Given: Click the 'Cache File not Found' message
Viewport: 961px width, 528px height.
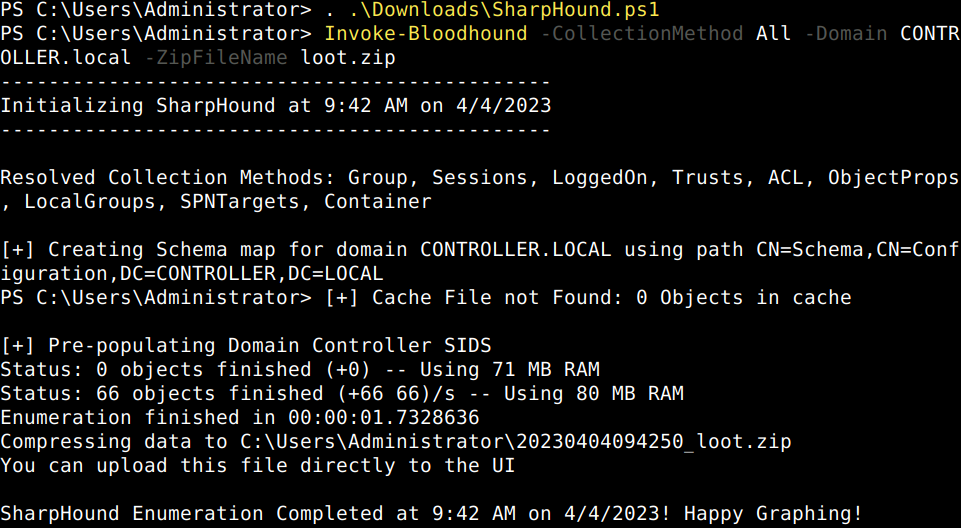Looking at the screenshot, I should tap(588, 298).
